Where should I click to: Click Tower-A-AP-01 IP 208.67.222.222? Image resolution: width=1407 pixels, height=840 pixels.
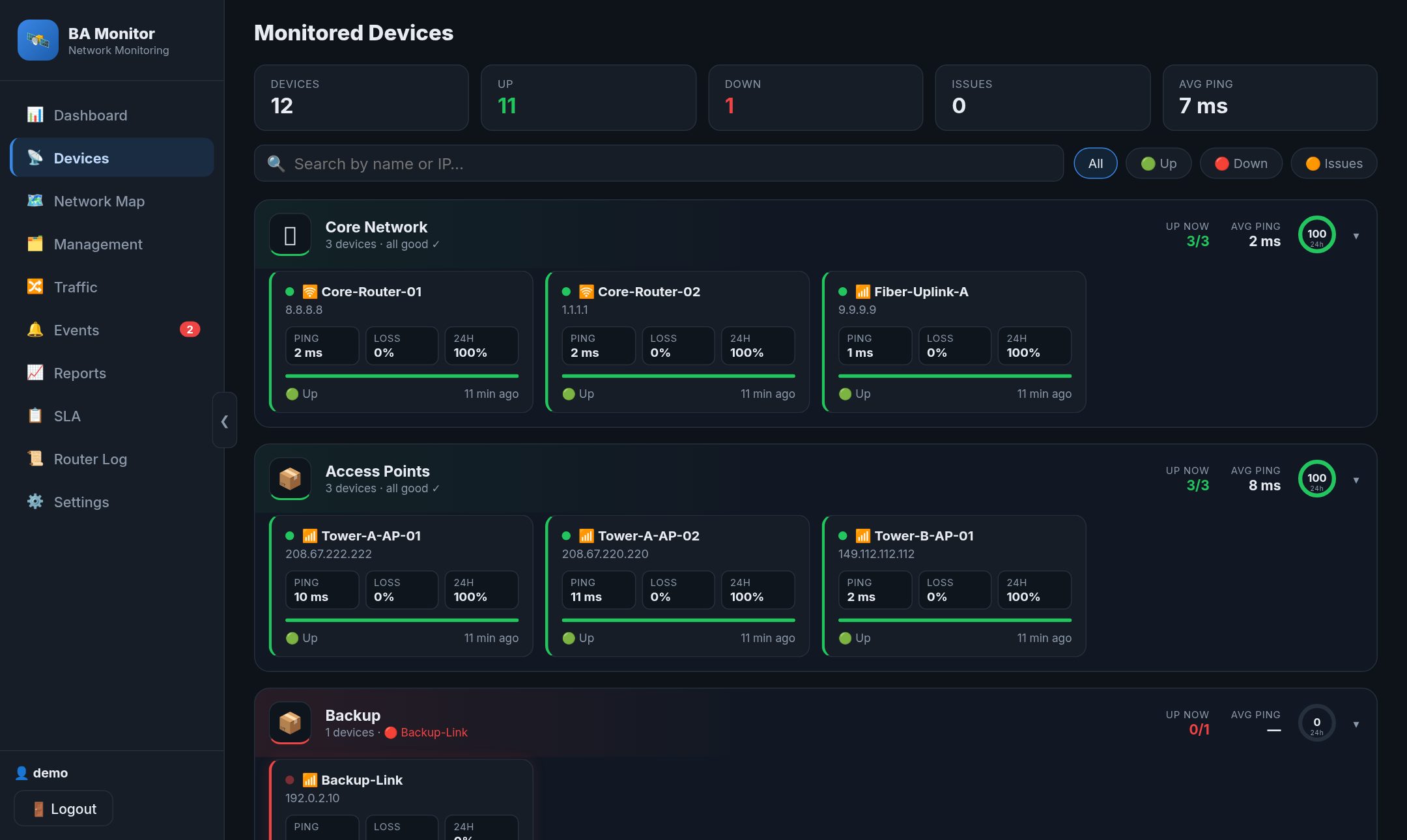tap(328, 554)
